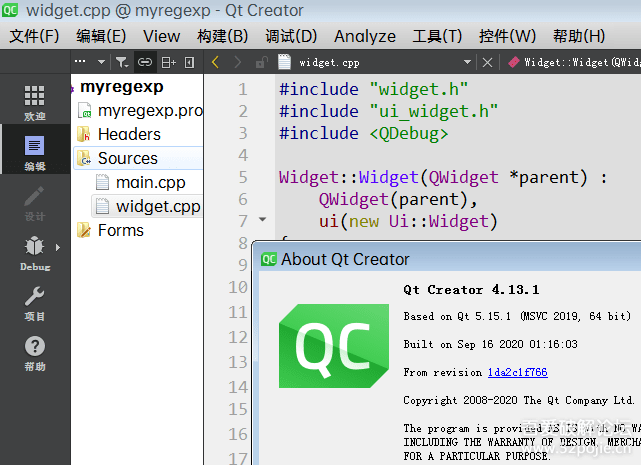Switch to the Edit mode icon
Screen dimensions: 641x465
coord(34,153)
